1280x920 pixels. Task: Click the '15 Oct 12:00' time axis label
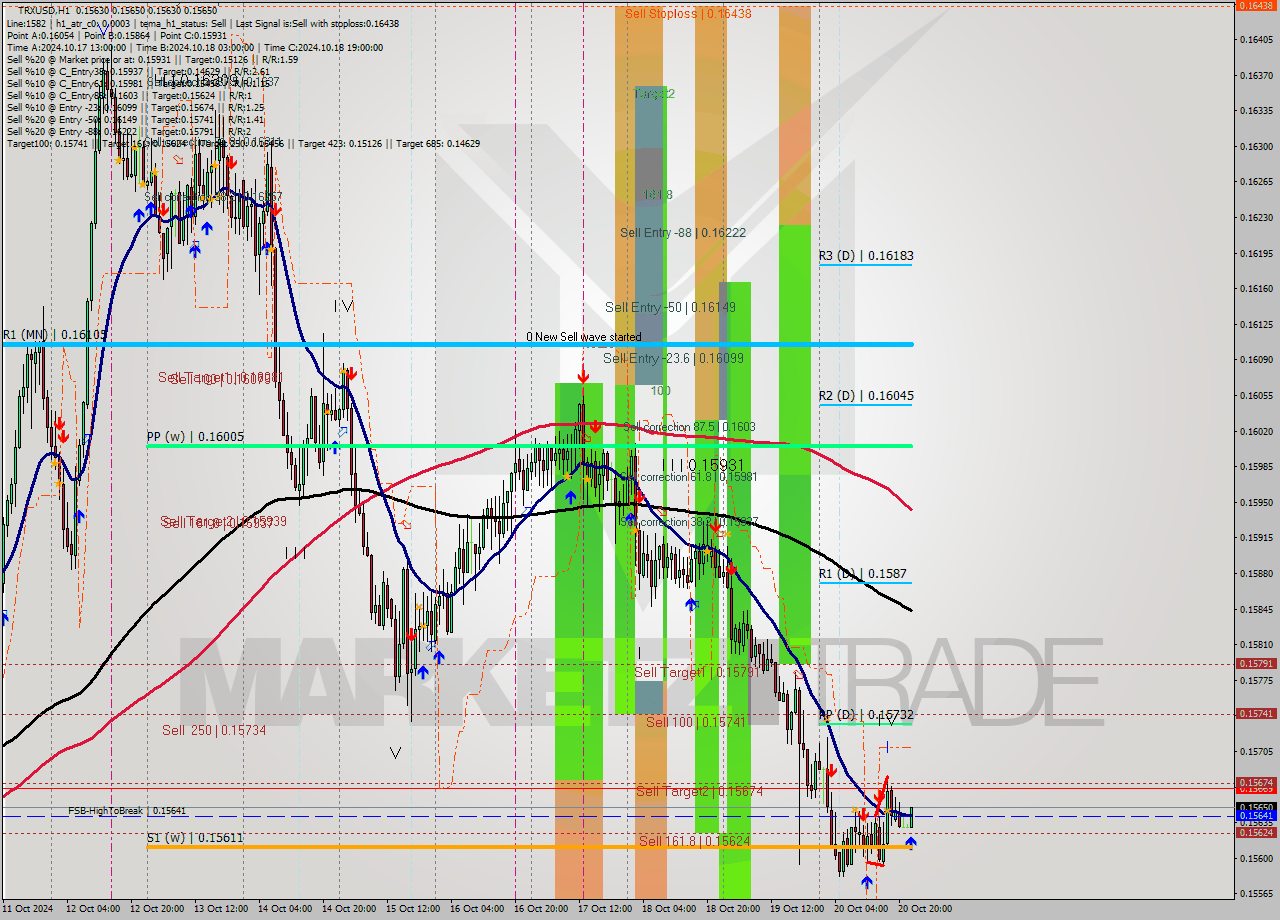(413, 909)
